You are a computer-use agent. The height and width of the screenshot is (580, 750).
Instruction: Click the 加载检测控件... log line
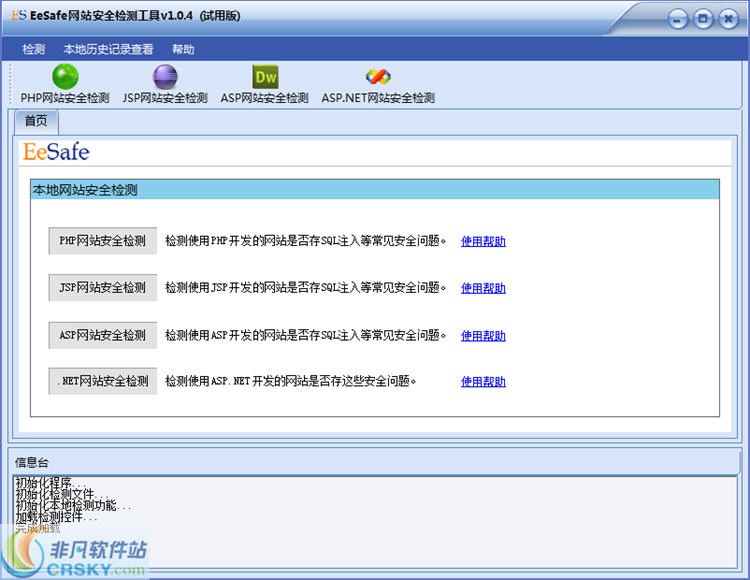(x=56, y=517)
